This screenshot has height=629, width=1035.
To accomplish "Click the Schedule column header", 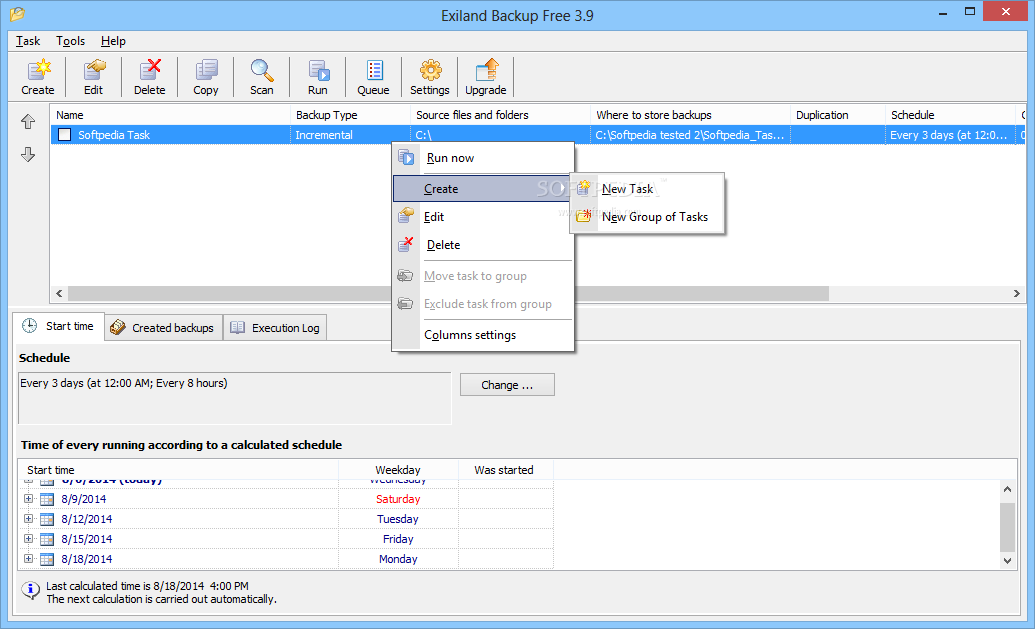I will click(x=951, y=115).
